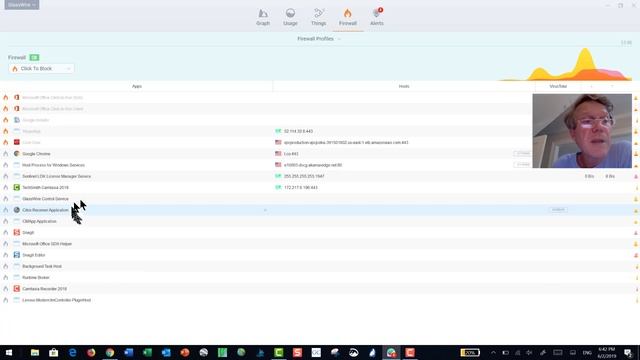640x360 pixels.
Task: Toggle block flame for Host Process for Windows Services
Action: tap(6, 165)
